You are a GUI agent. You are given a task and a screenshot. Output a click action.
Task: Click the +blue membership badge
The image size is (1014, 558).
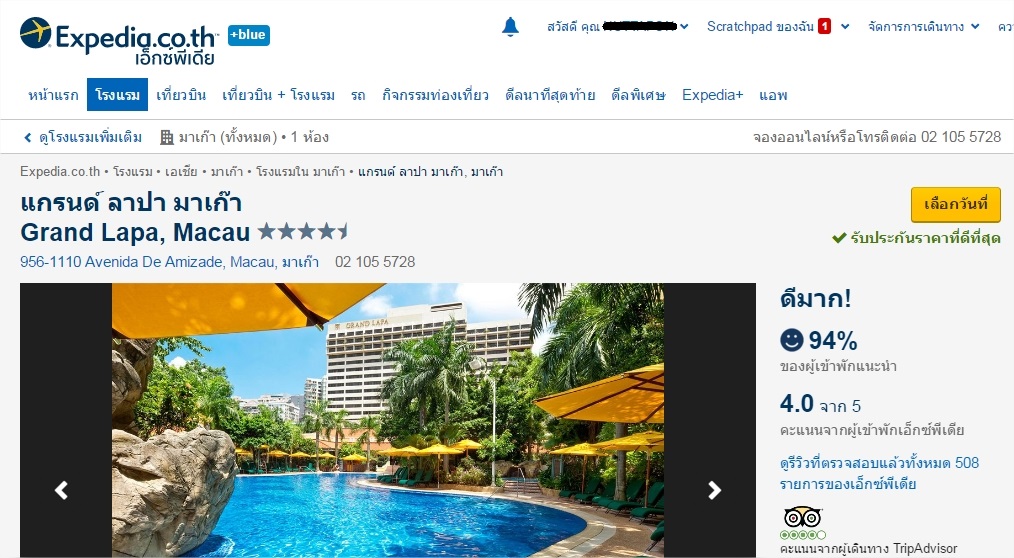pyautogui.click(x=249, y=35)
